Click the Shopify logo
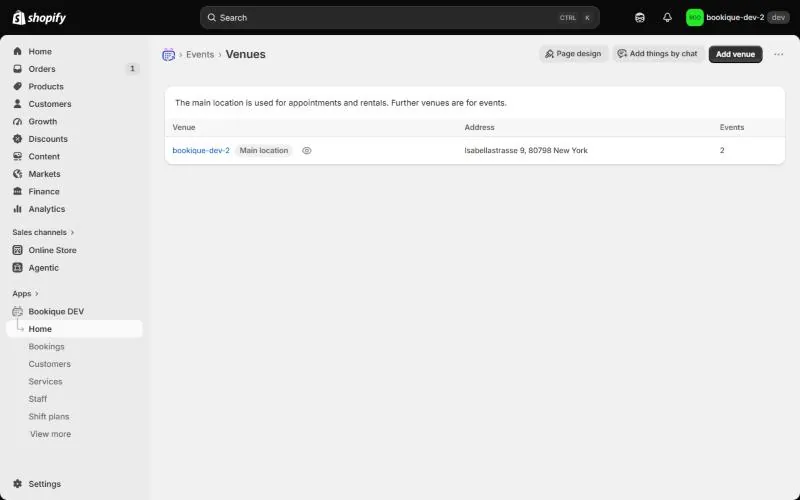 click(x=39, y=18)
